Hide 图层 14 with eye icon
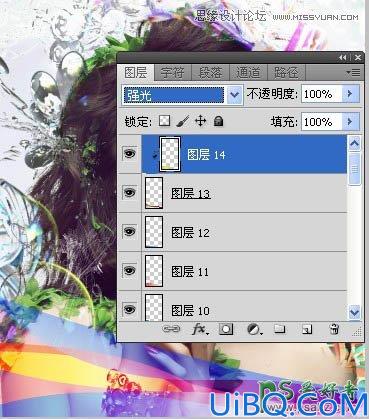Image resolution: width=369 pixels, height=419 pixels. (x=129, y=154)
